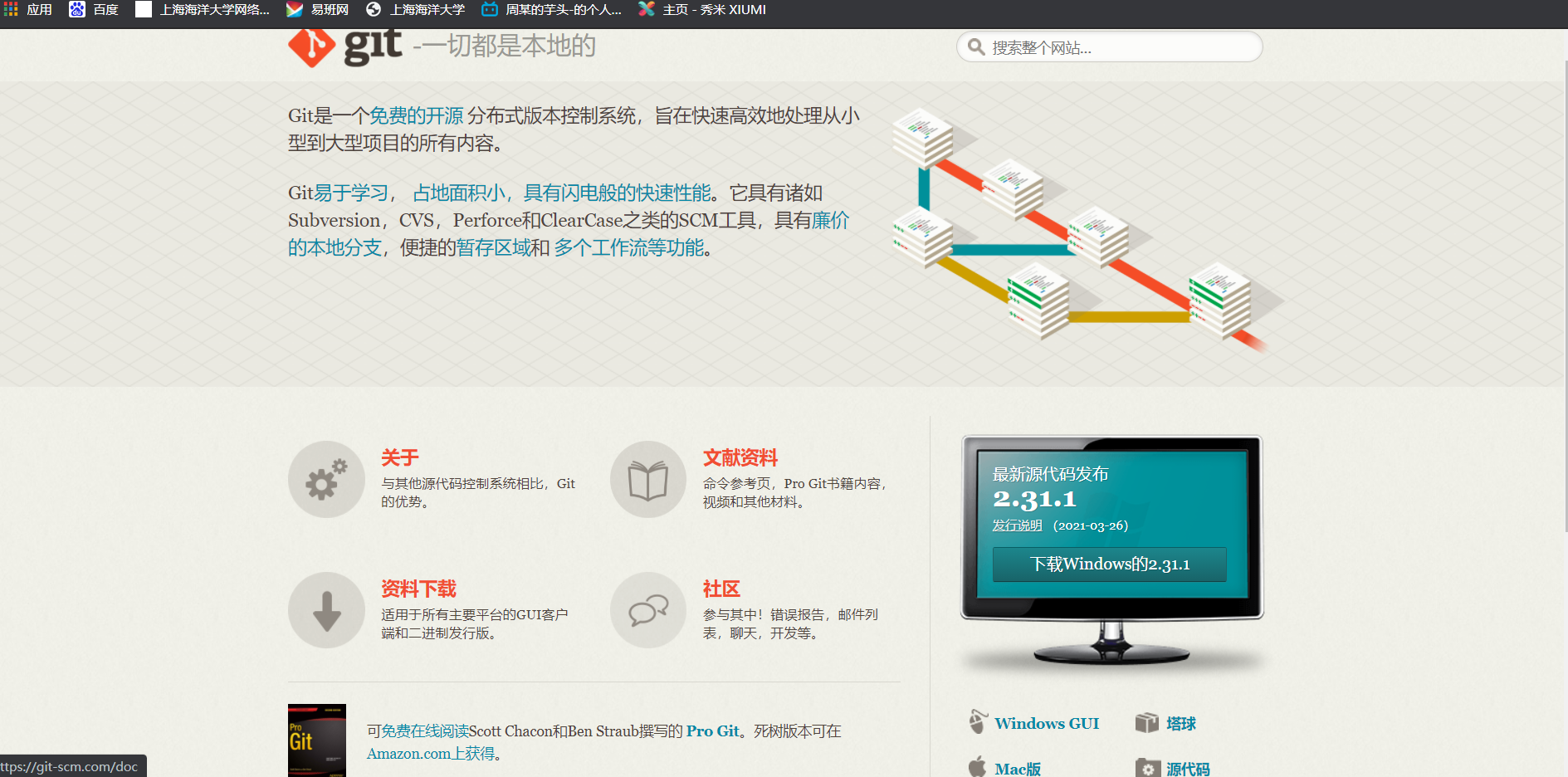Open the Mac版 link
The width and height of the screenshot is (1568, 777).
pos(1018,769)
